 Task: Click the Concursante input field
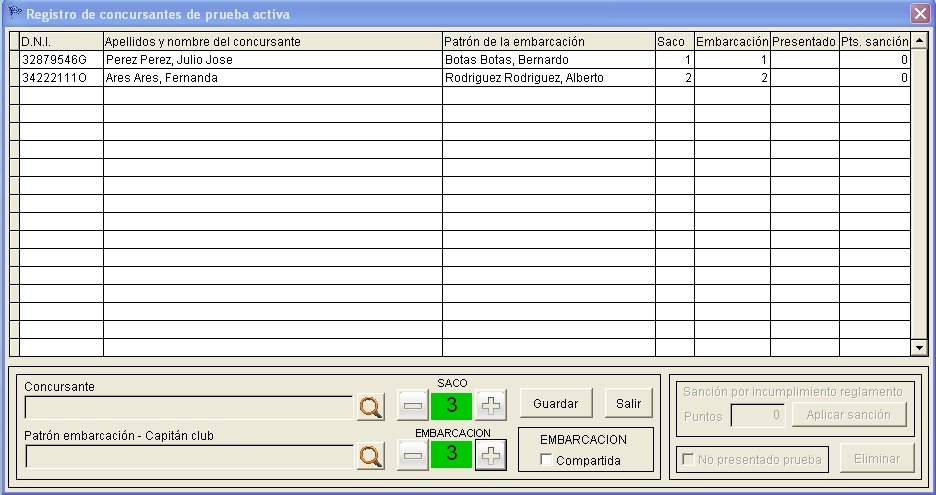tap(188, 407)
